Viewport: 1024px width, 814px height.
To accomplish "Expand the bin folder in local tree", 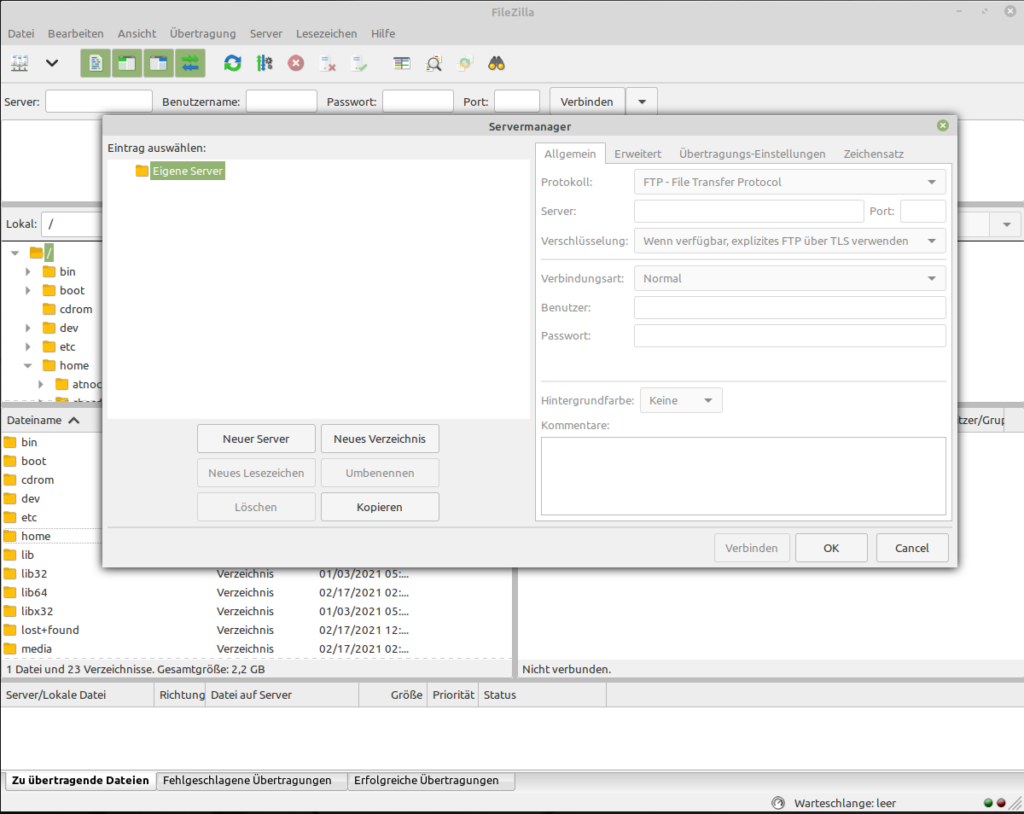I will [x=27, y=271].
